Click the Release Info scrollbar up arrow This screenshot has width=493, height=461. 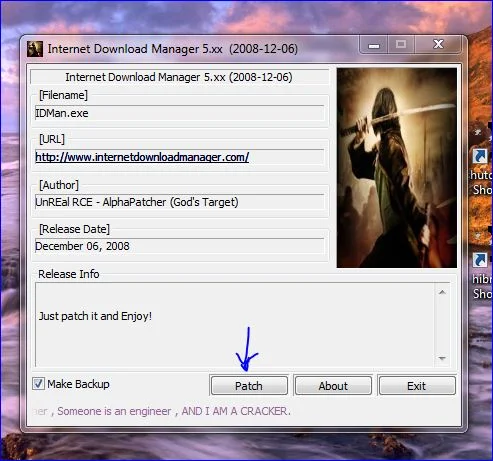(442, 292)
